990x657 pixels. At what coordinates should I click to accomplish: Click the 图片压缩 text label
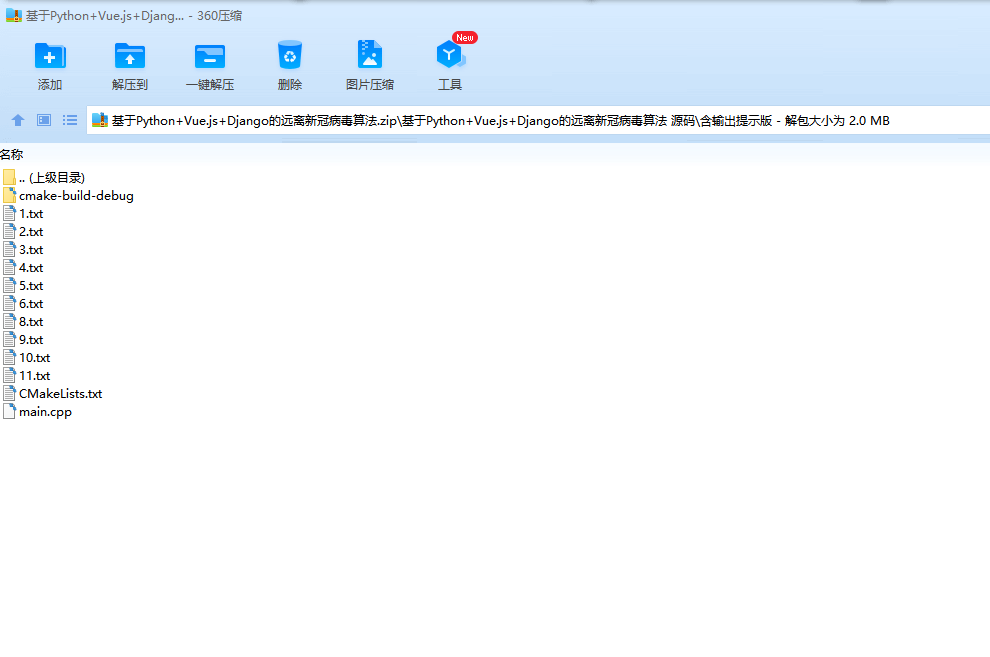pos(370,85)
